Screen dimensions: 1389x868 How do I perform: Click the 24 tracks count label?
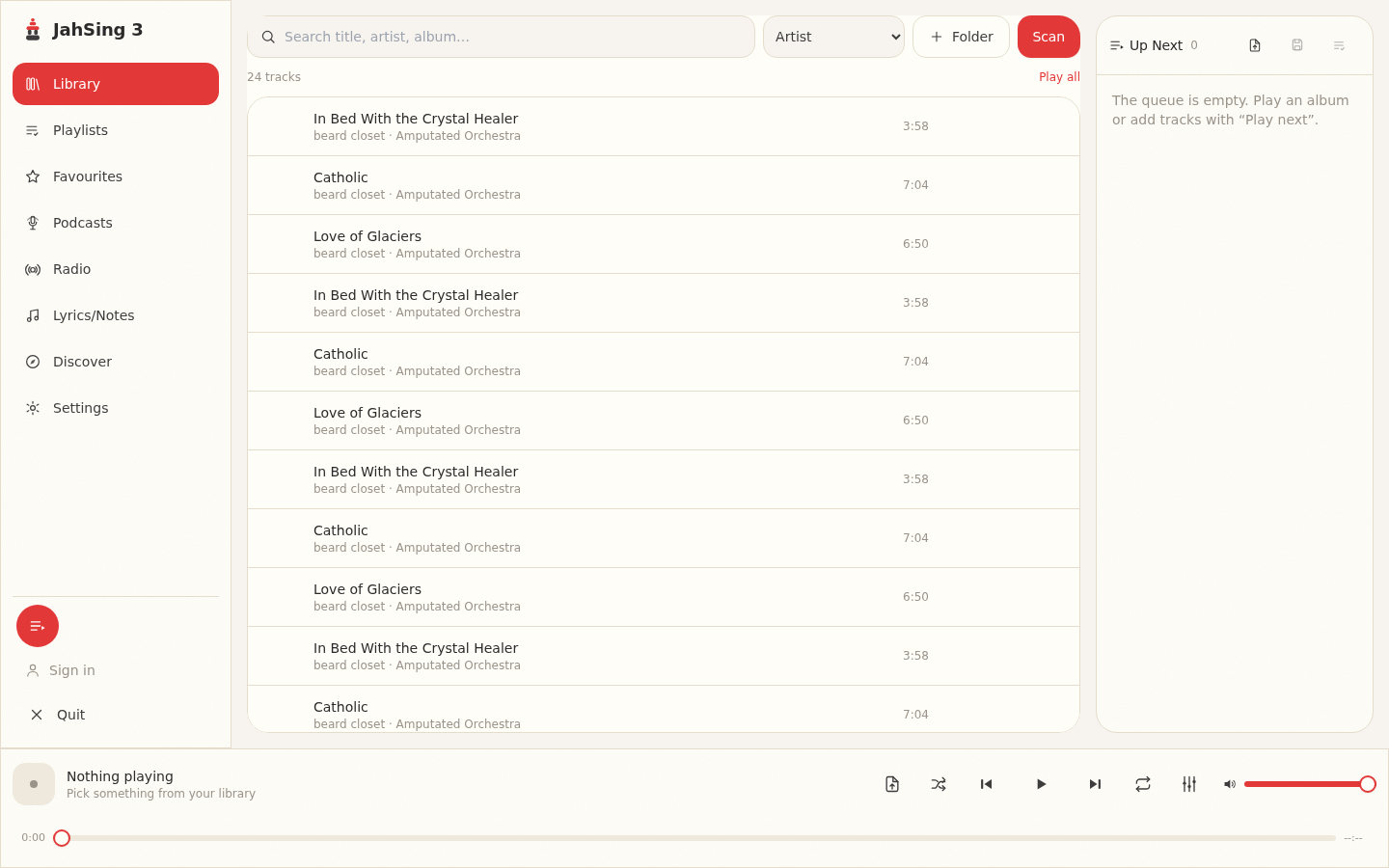(x=274, y=77)
